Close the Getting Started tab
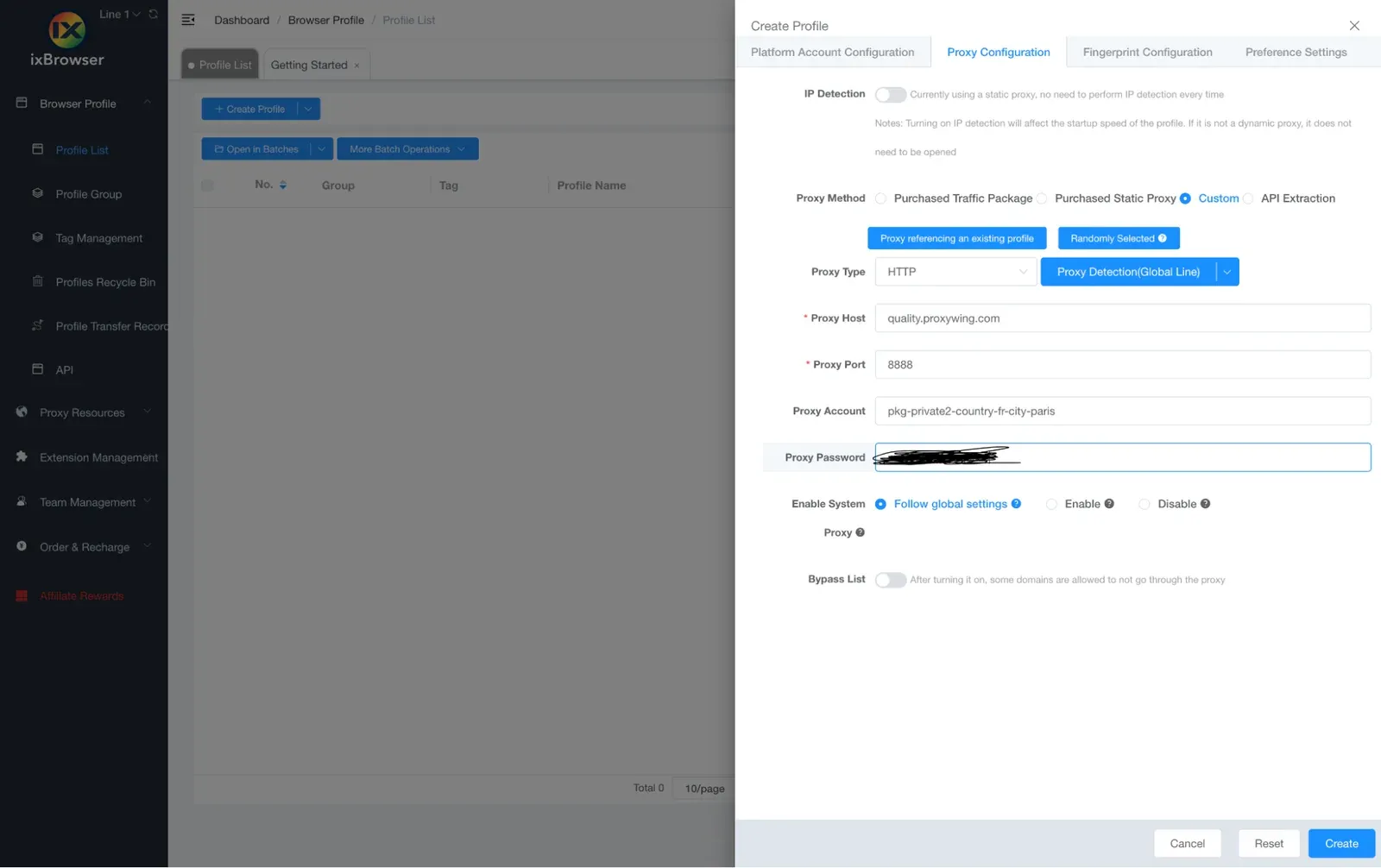 tap(357, 66)
